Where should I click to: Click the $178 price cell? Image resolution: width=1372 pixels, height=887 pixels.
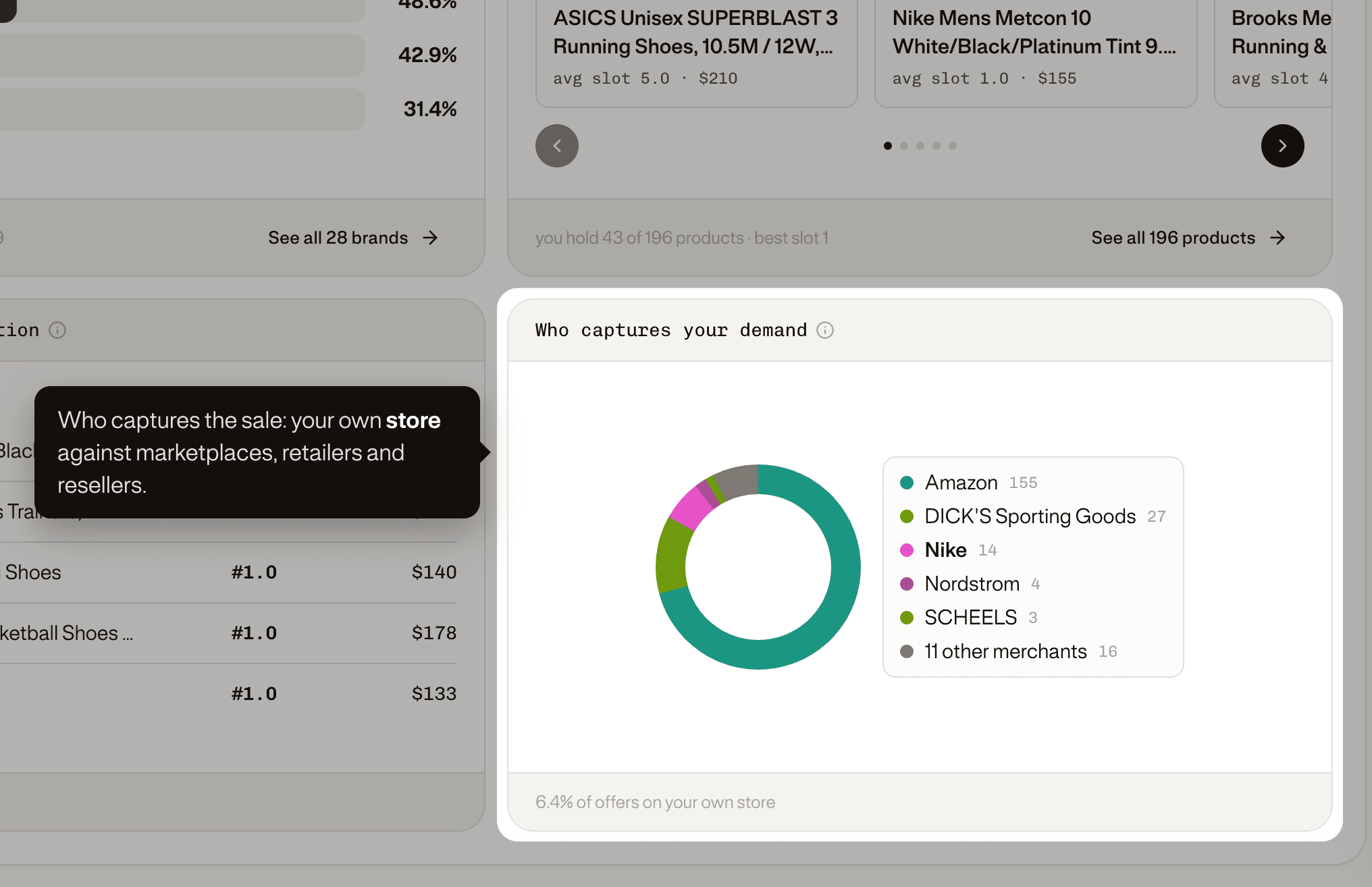pos(434,633)
